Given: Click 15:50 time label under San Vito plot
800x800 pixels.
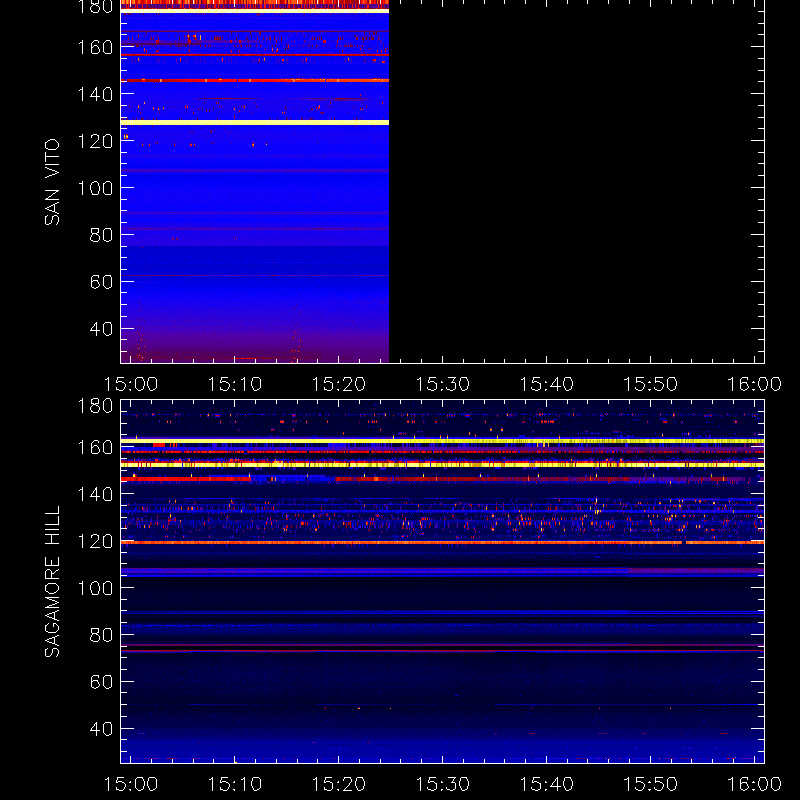Looking at the screenshot, I should pyautogui.click(x=651, y=384).
